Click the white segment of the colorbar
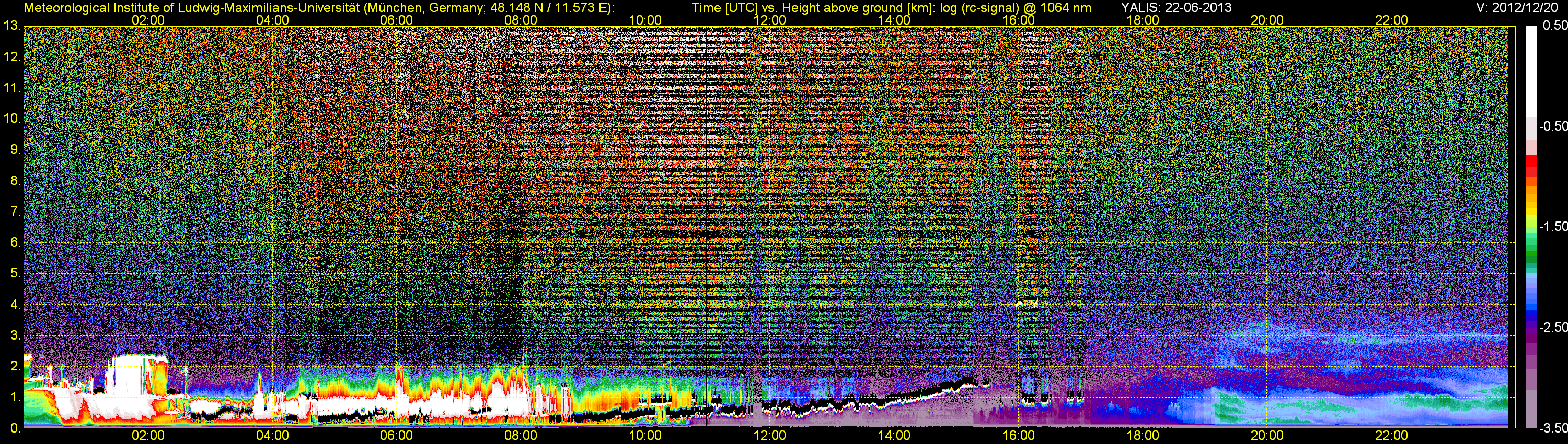 (1531, 72)
